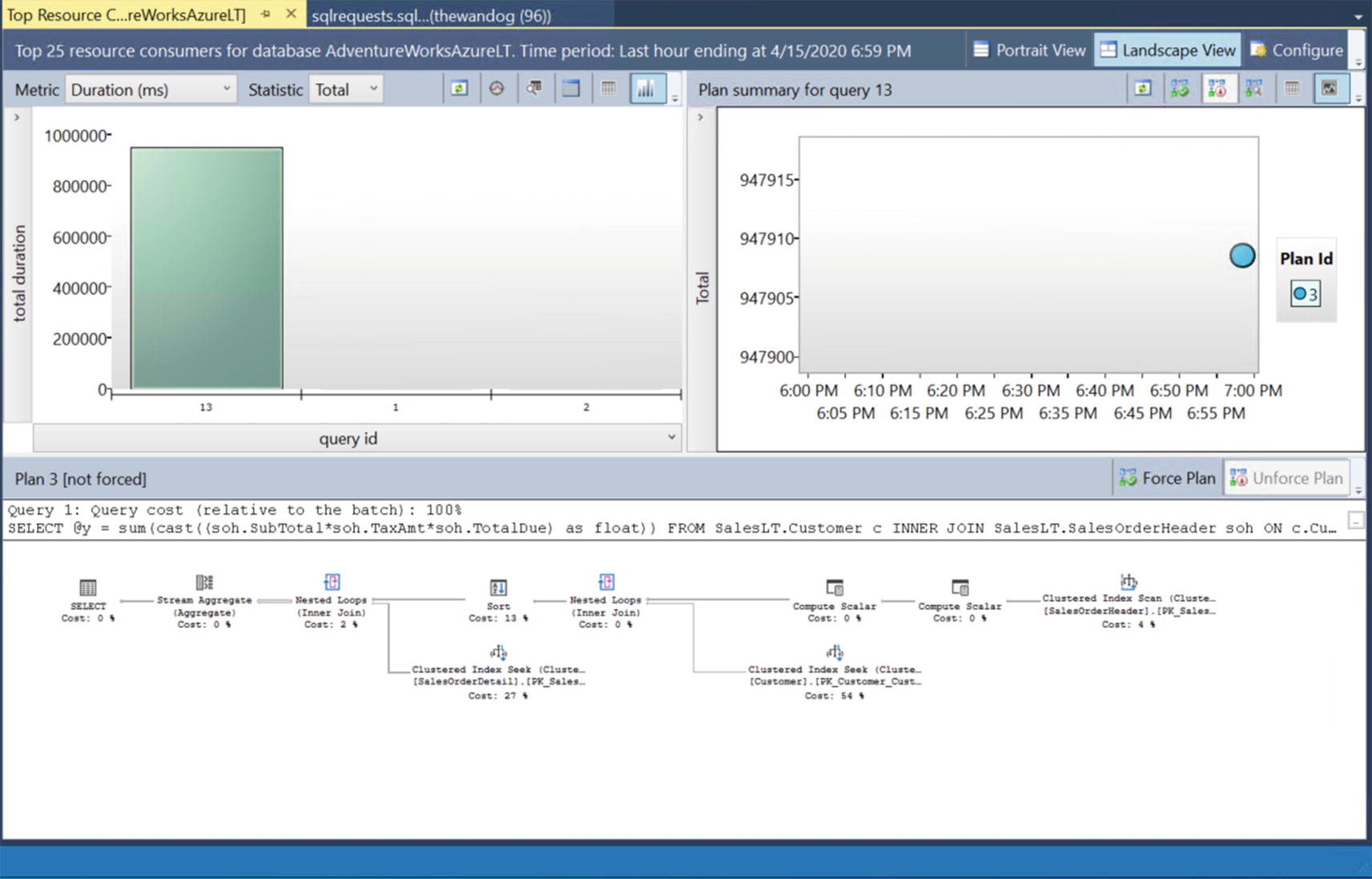
Task: Open the header toolbar overflow arrow
Action: pos(1358,61)
